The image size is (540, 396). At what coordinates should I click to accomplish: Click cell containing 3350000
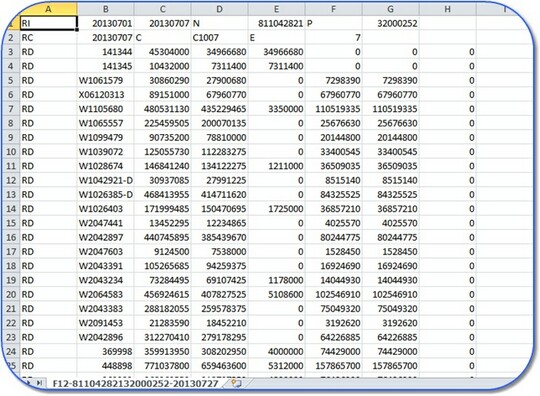276,109
